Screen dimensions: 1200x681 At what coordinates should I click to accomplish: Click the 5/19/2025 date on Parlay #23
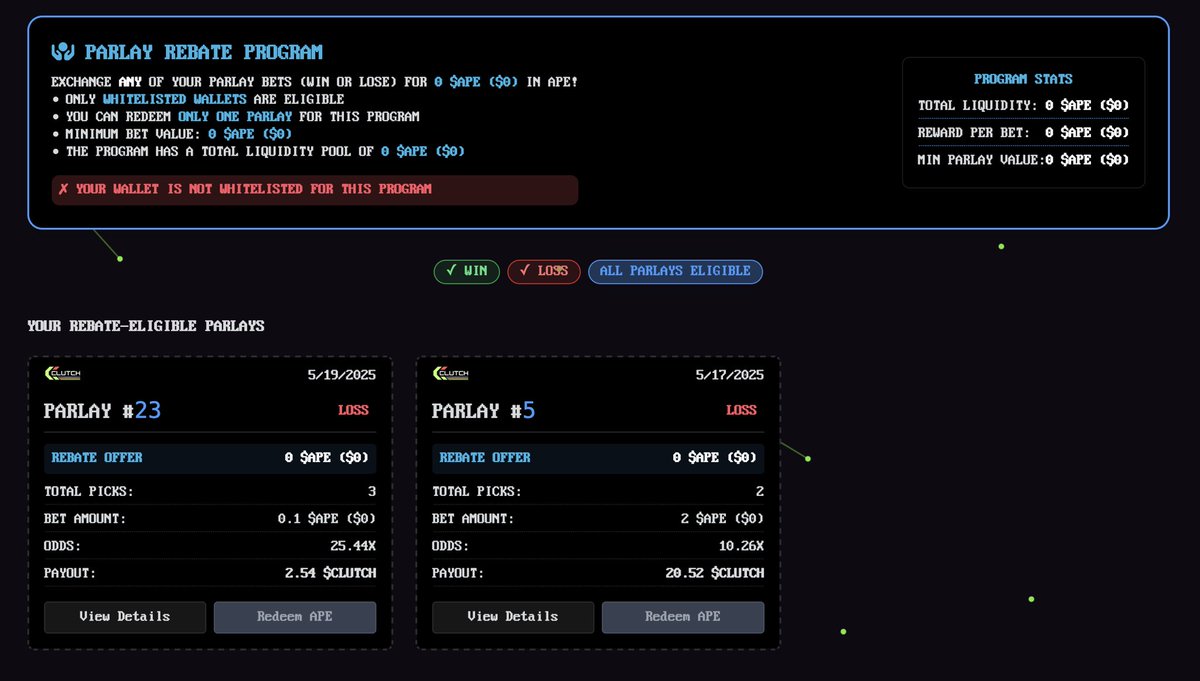pos(342,375)
